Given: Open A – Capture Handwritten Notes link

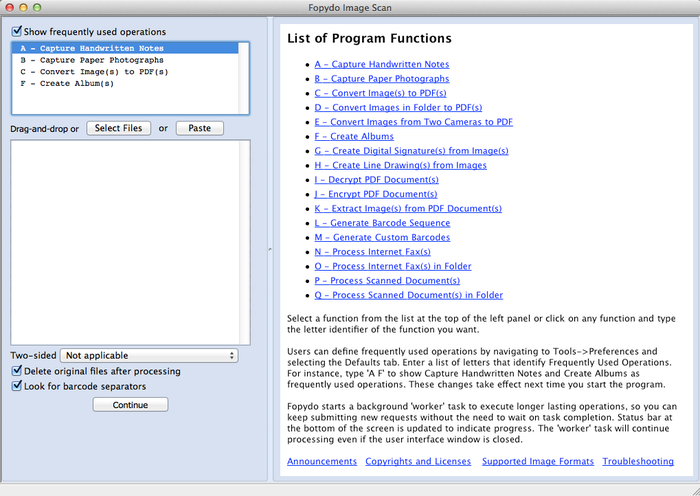Looking at the screenshot, I should point(382,64).
